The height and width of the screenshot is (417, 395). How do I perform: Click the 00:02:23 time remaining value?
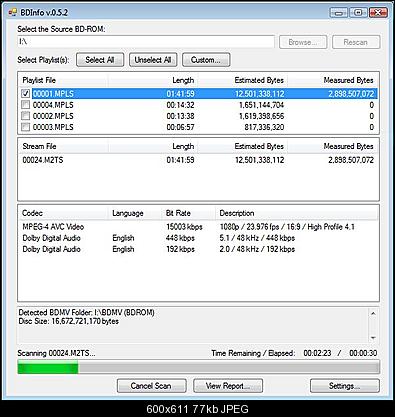[317, 353]
